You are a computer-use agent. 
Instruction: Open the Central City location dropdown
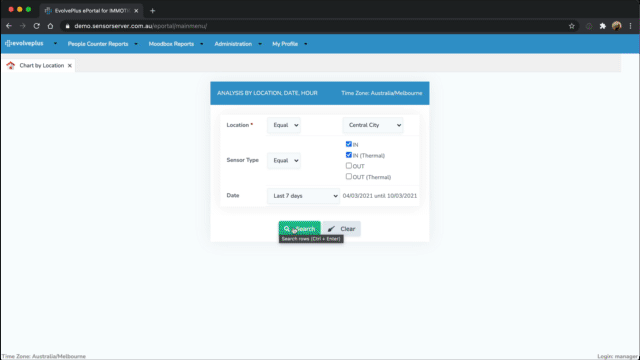tap(373, 125)
